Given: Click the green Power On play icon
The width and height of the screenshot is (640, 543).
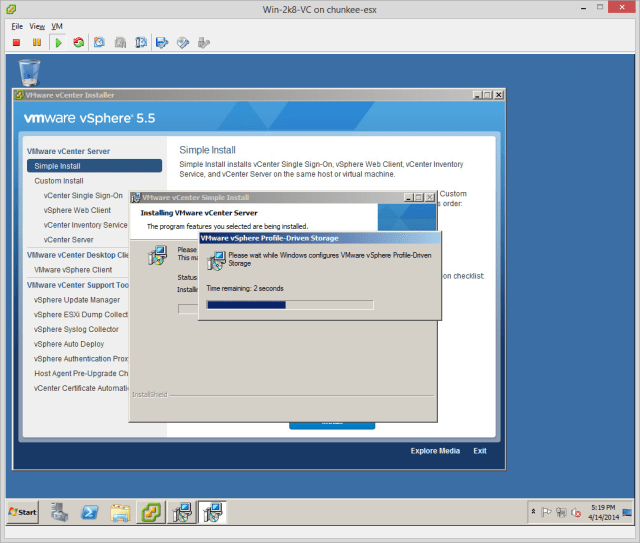Looking at the screenshot, I should click(58, 42).
